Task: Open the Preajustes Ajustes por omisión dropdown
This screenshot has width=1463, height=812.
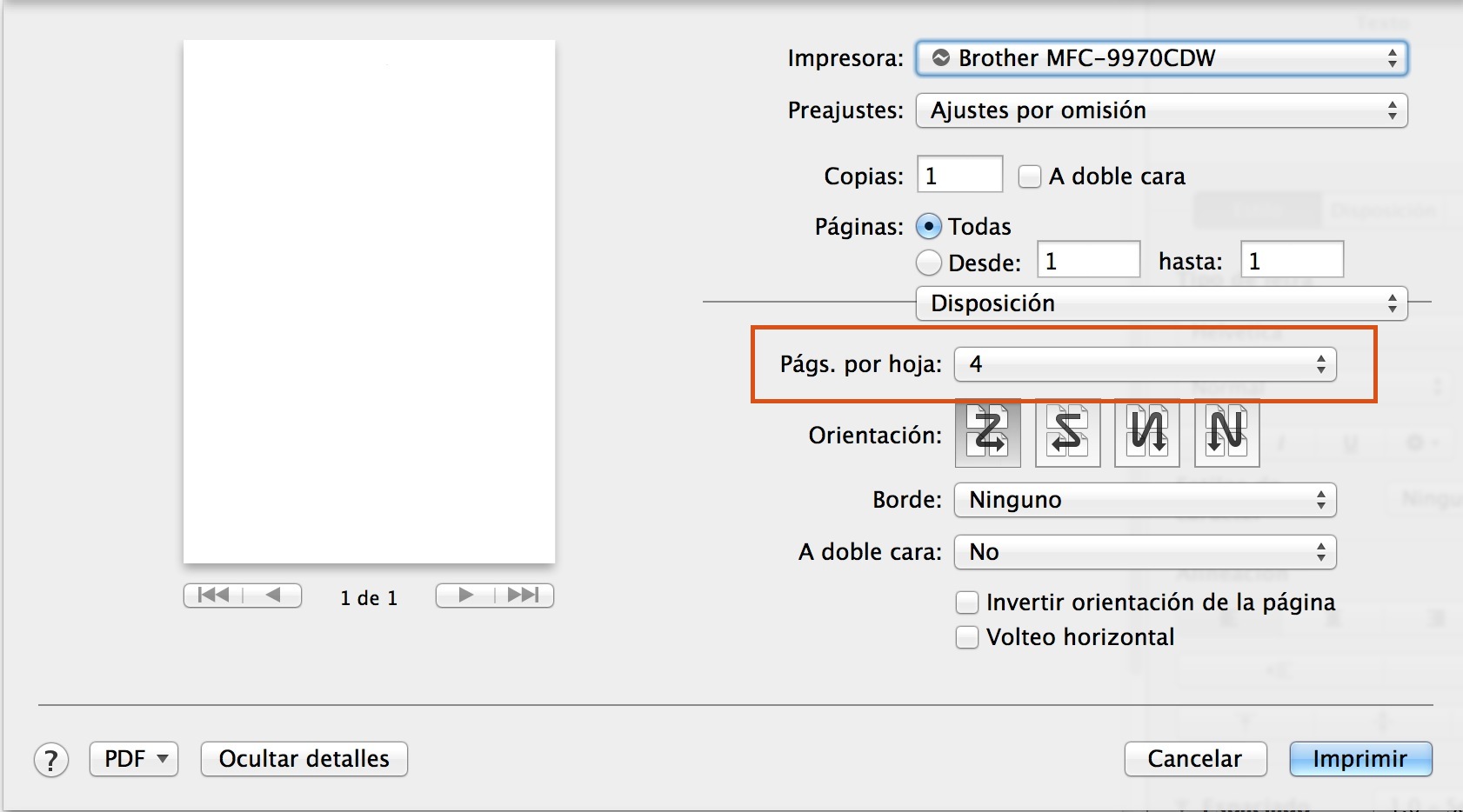Action: point(1161,110)
